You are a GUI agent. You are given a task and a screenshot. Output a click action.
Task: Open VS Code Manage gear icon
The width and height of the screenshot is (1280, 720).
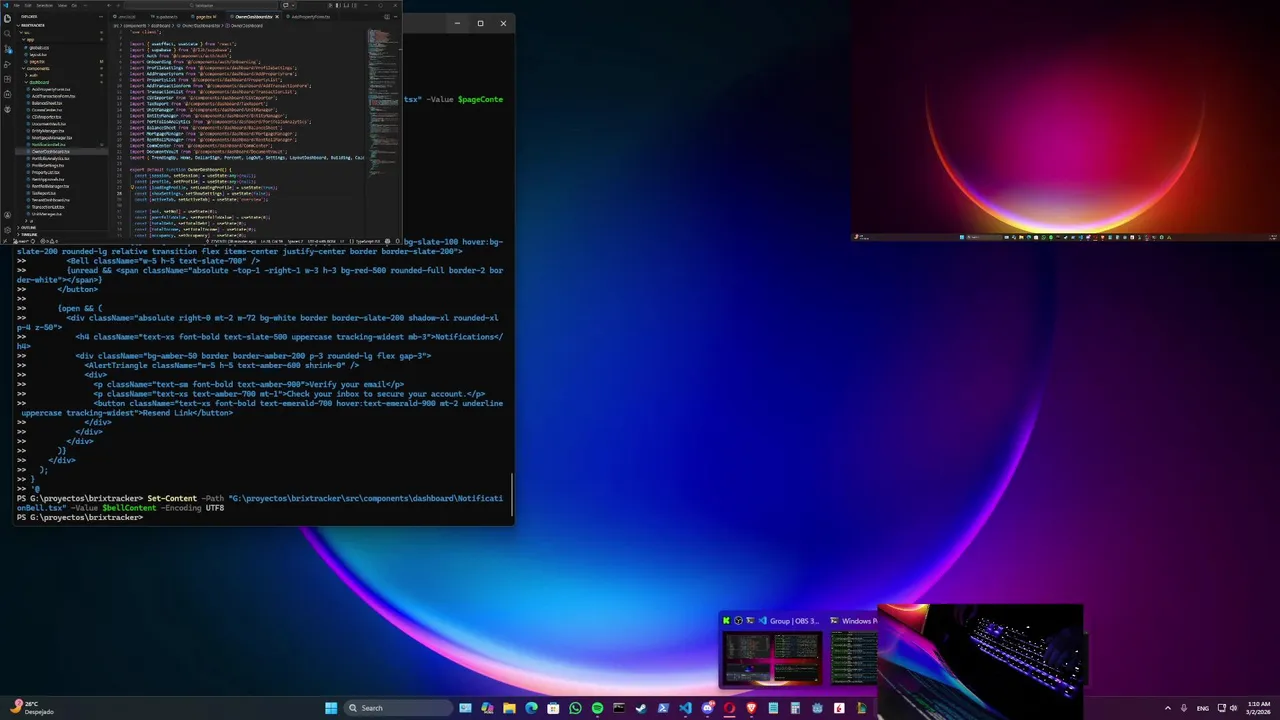pos(7,230)
